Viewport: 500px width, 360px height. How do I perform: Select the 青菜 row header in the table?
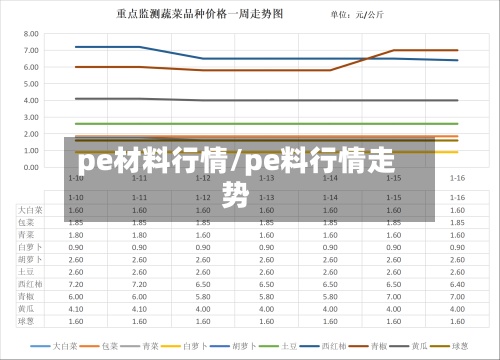pos(26,235)
